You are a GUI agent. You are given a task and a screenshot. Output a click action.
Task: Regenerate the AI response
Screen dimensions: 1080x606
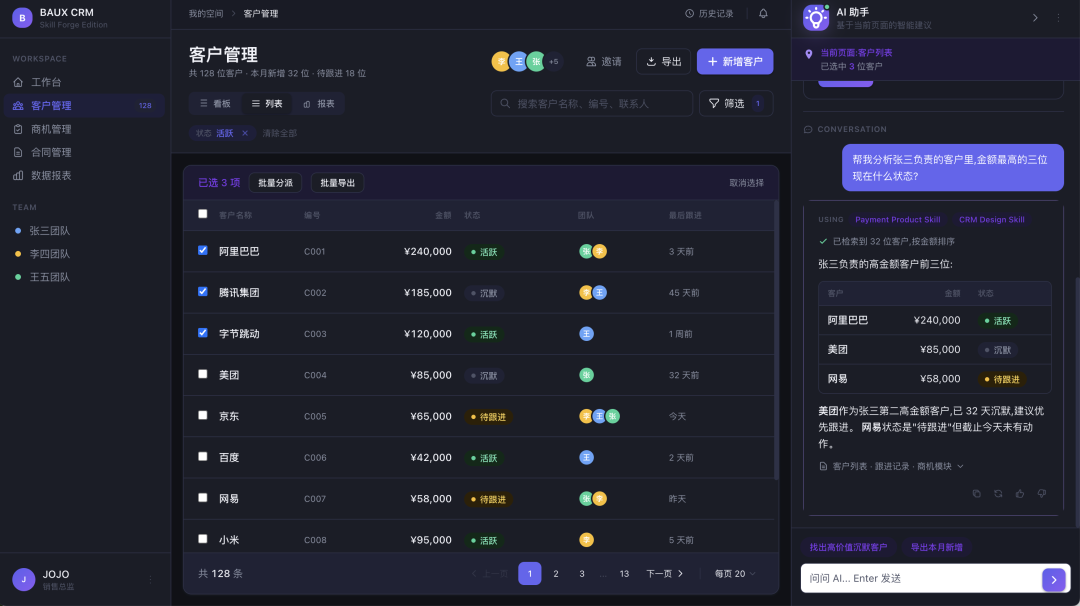[998, 494]
